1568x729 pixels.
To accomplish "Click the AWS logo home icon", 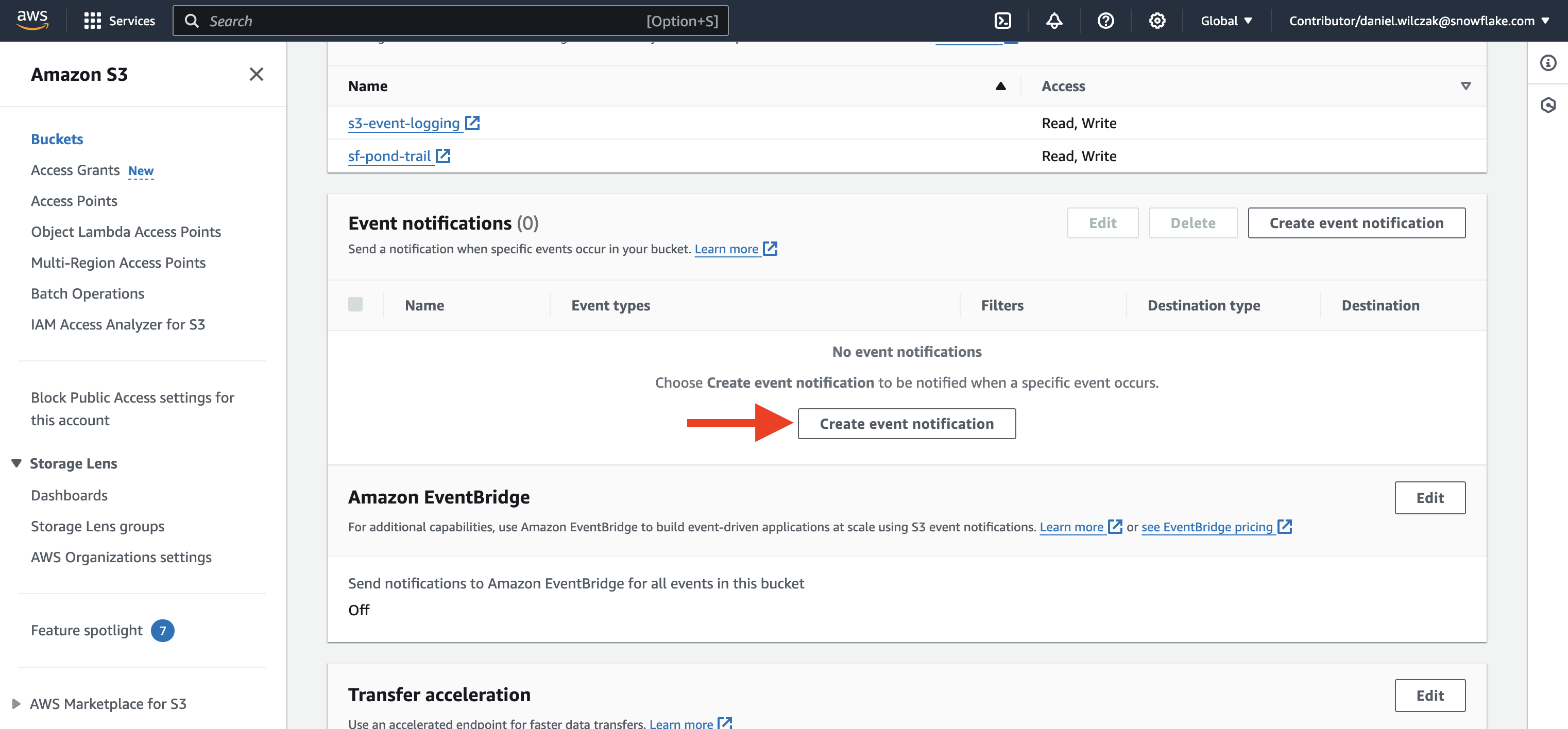I will click(x=32, y=21).
